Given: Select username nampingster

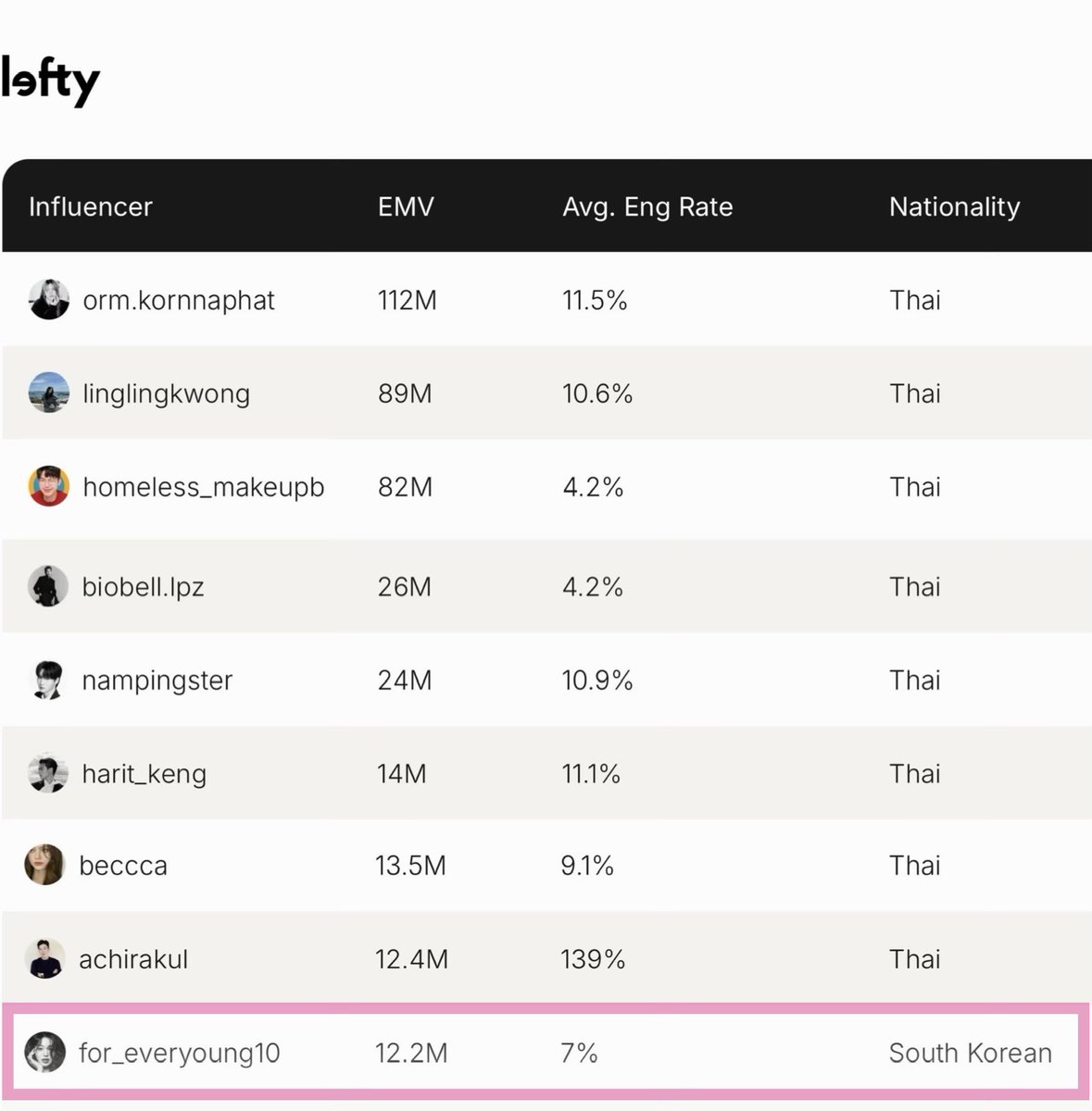Looking at the screenshot, I should coord(157,680).
